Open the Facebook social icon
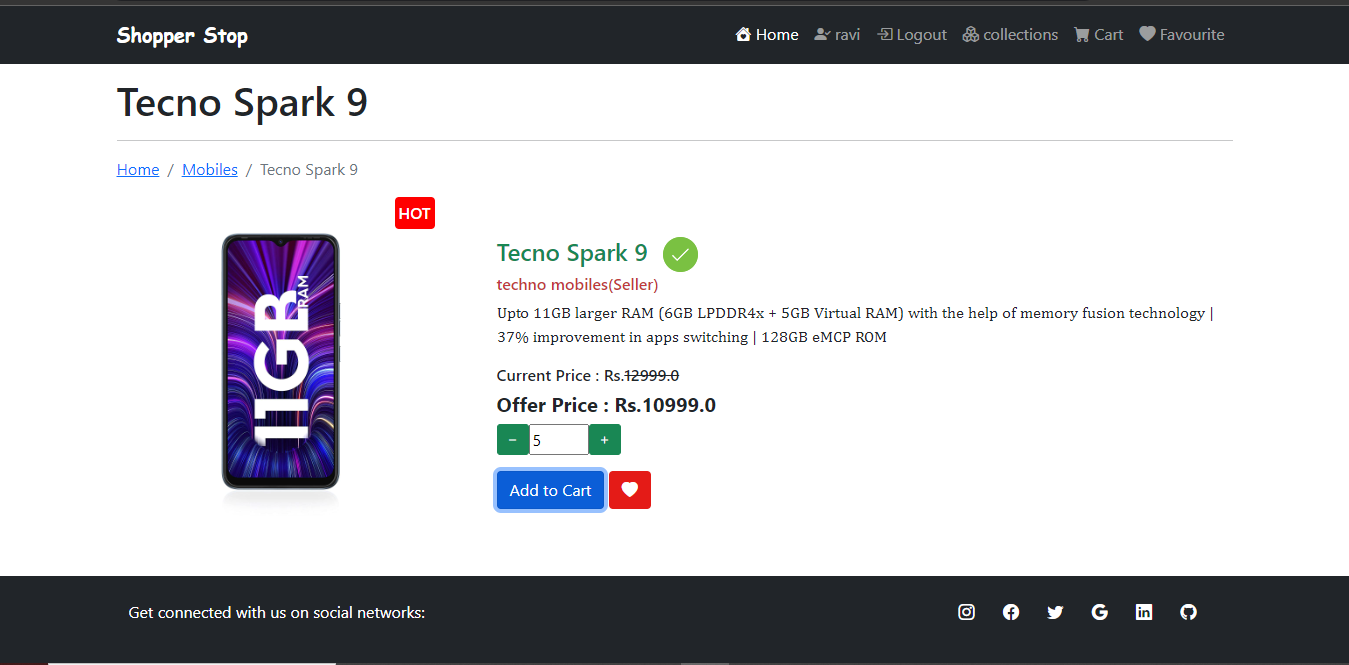This screenshot has width=1349, height=665. coord(1011,612)
